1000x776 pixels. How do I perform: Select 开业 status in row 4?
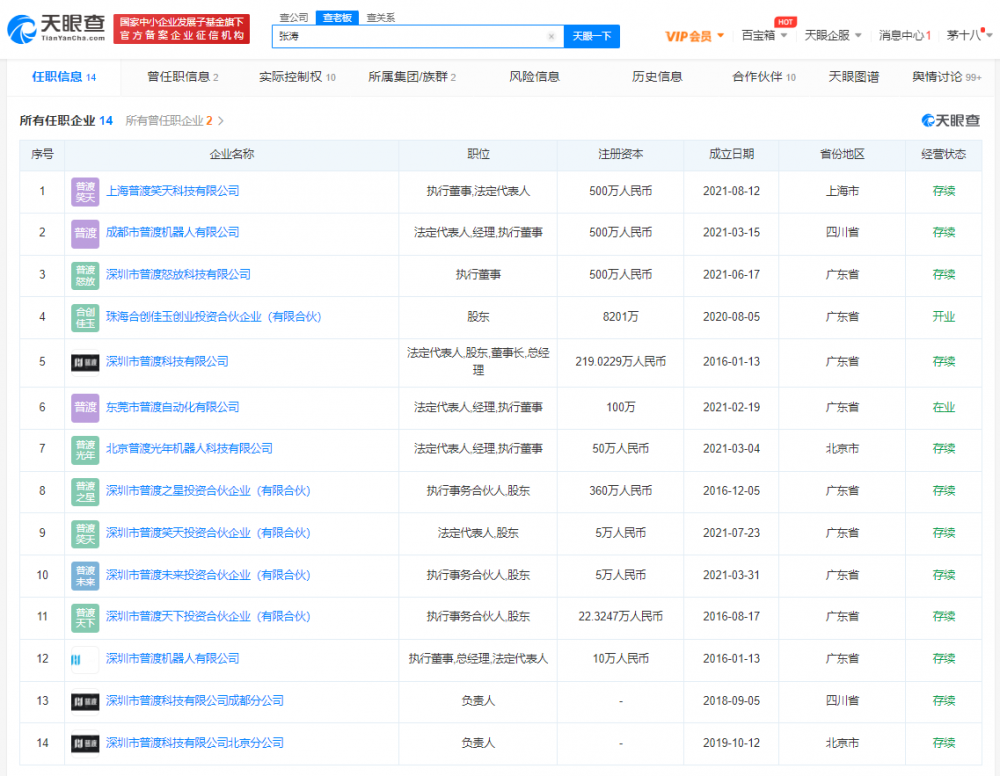pyautogui.click(x=944, y=317)
